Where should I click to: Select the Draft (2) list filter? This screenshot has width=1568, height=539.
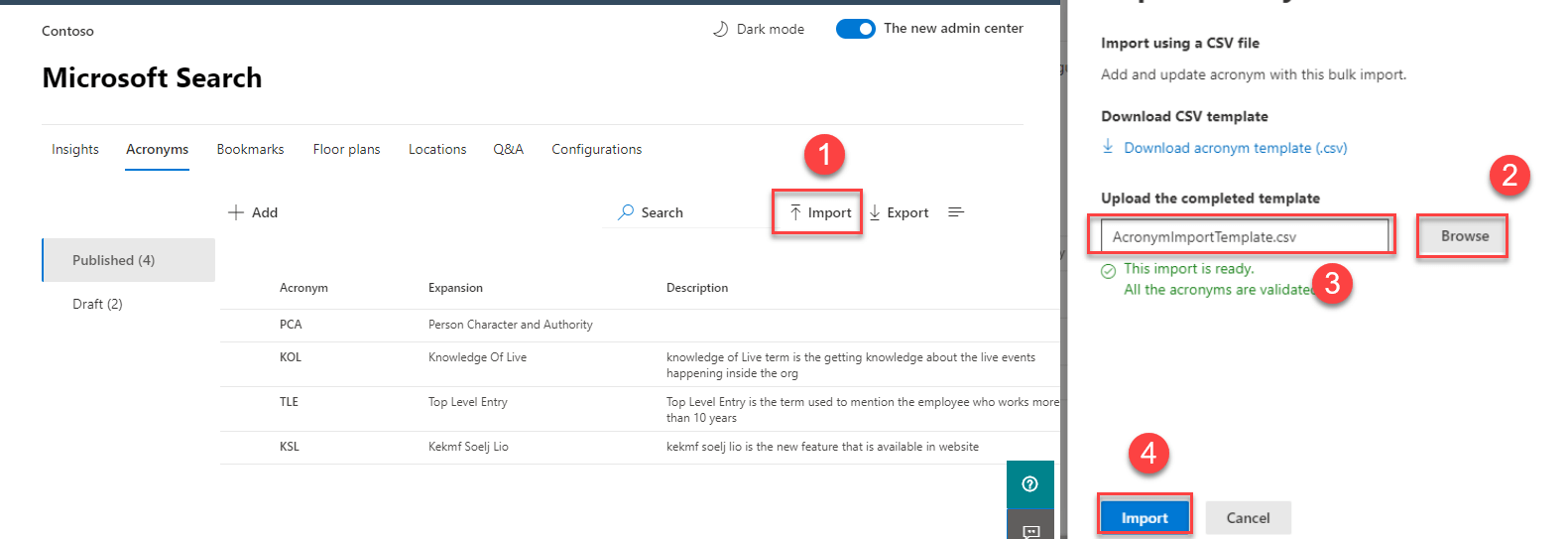coord(97,304)
